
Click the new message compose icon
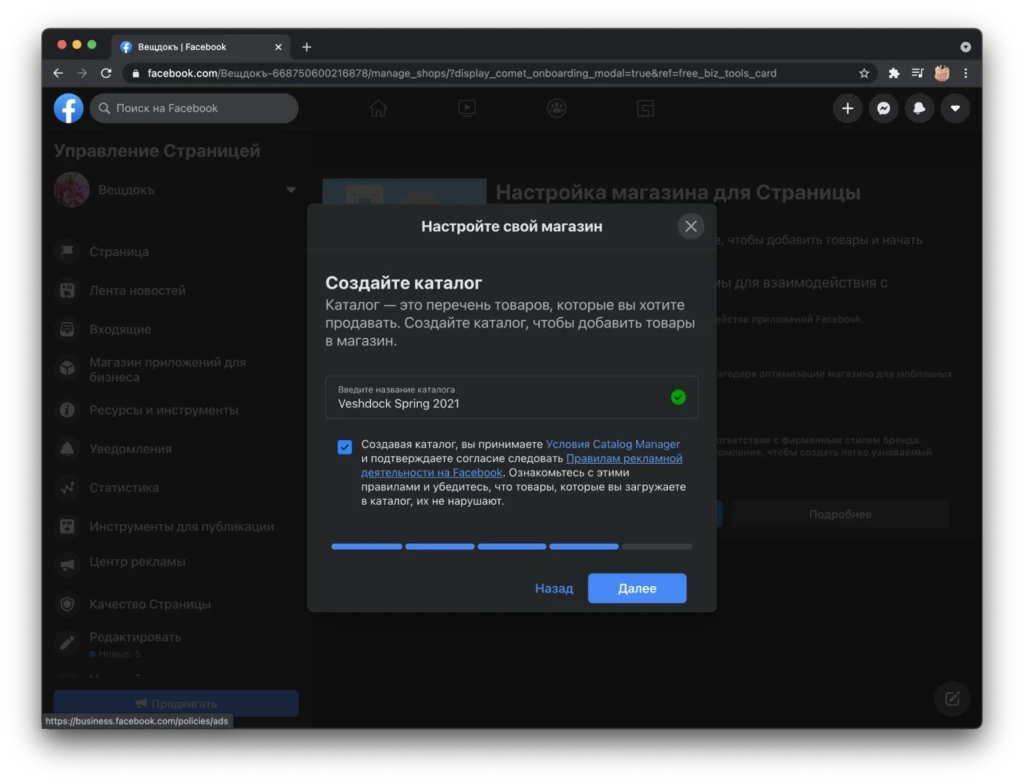pyautogui.click(x=952, y=699)
